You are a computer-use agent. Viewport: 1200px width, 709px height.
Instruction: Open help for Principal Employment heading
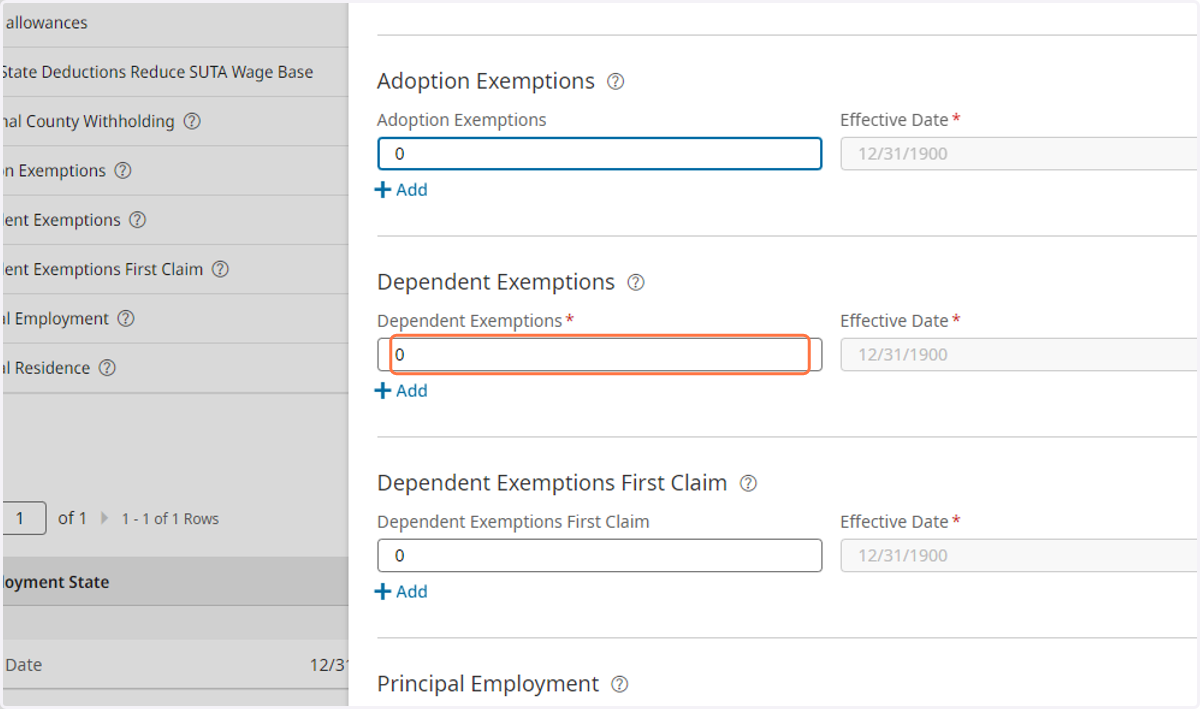[620, 685]
